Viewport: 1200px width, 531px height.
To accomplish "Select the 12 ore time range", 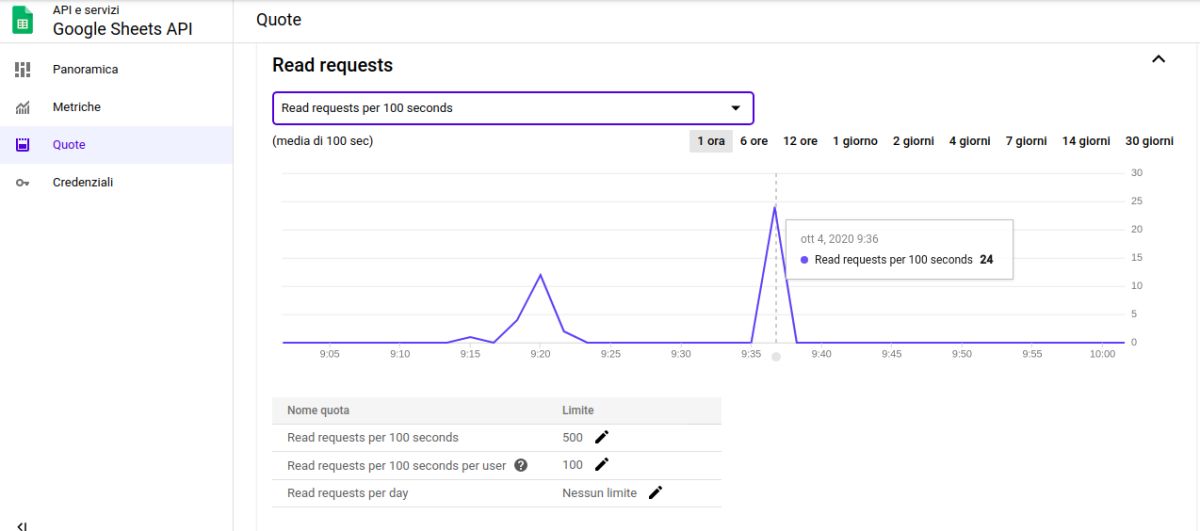I will tap(800, 141).
